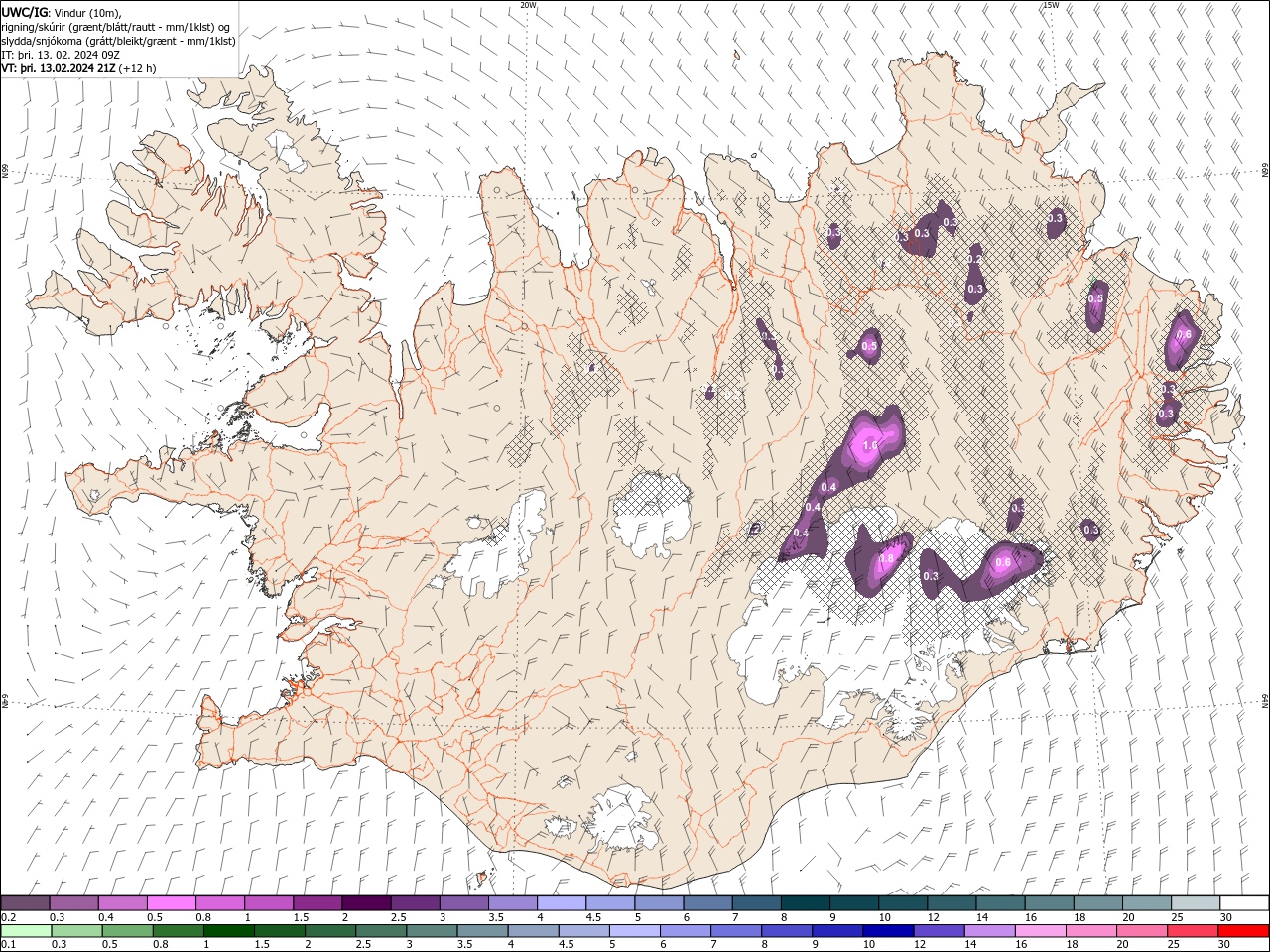This screenshot has width=1270, height=952.
Task: Select the pale green bottom-row swatch labeled 0.1
Action: pos(26,931)
